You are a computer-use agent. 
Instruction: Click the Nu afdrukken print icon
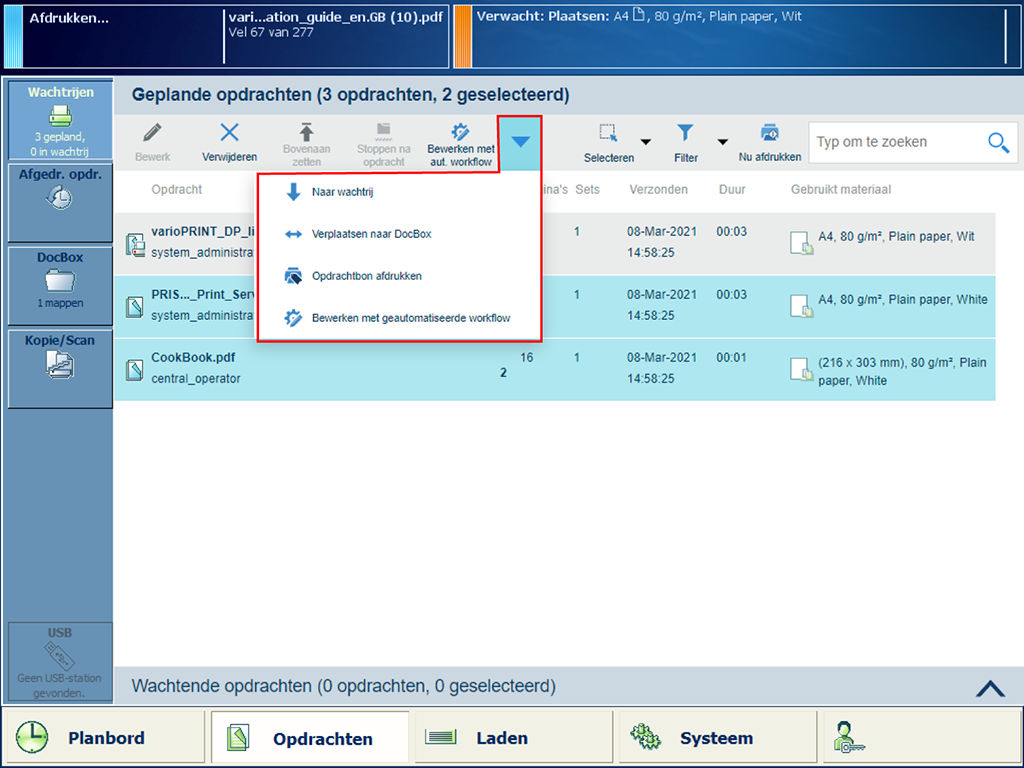769,134
